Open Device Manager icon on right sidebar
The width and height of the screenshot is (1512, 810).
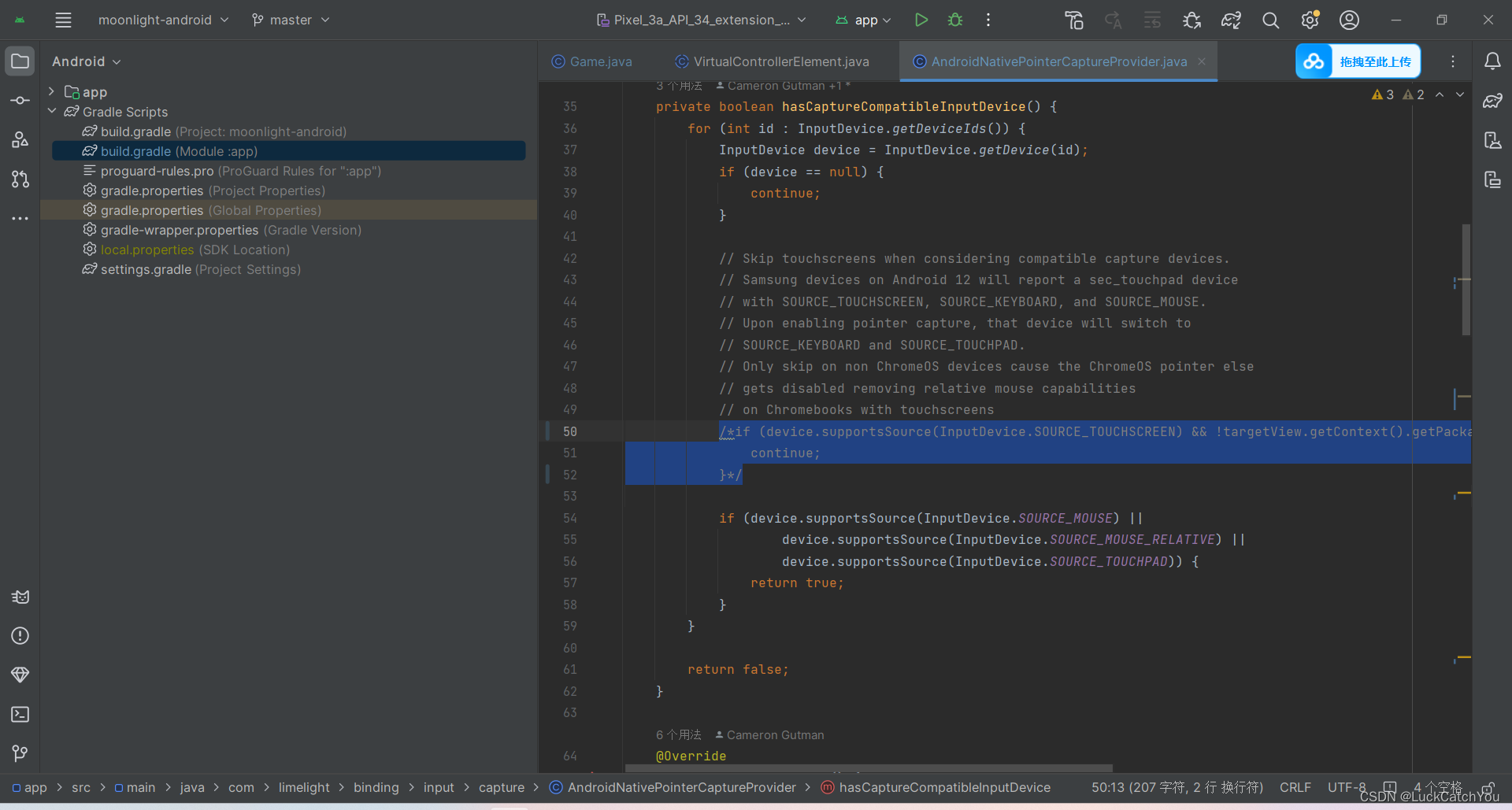point(1492,140)
